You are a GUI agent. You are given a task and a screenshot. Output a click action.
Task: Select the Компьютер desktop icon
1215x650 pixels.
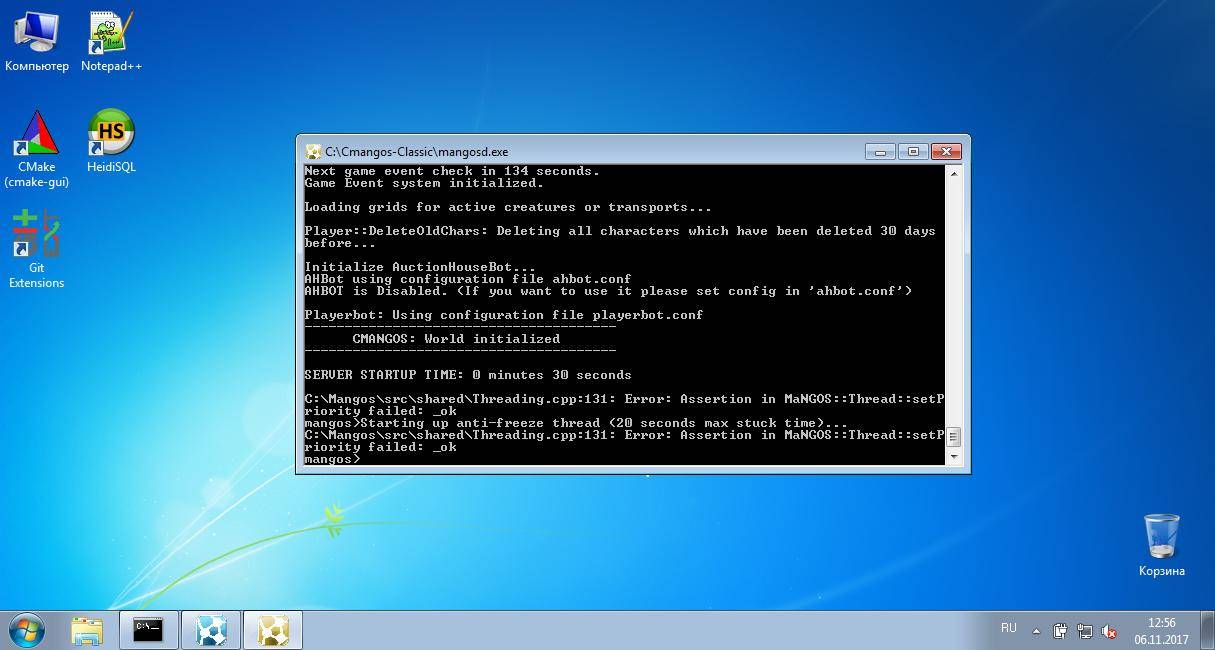(37, 43)
